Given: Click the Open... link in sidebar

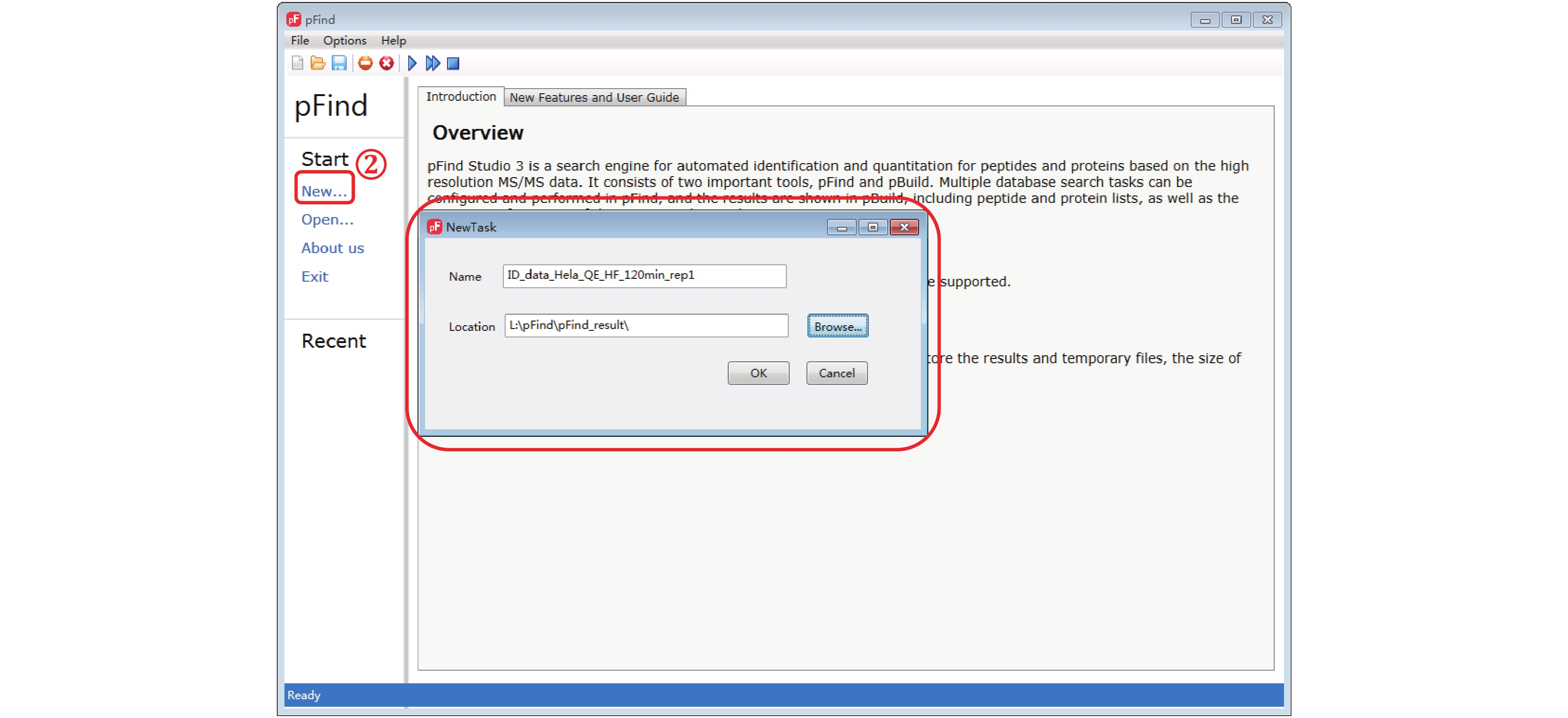Looking at the screenshot, I should coord(328,219).
